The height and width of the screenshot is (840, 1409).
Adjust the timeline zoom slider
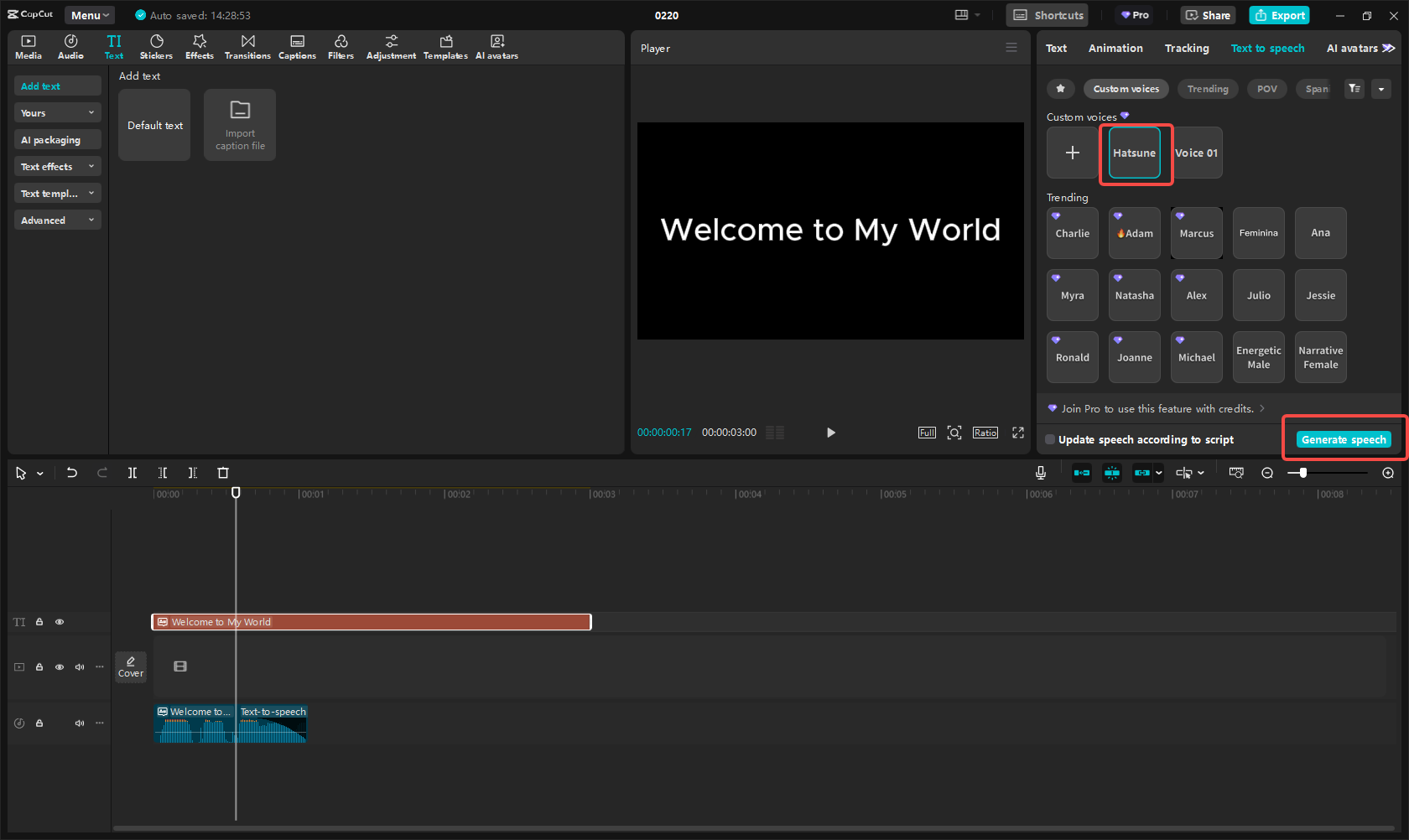click(x=1302, y=473)
